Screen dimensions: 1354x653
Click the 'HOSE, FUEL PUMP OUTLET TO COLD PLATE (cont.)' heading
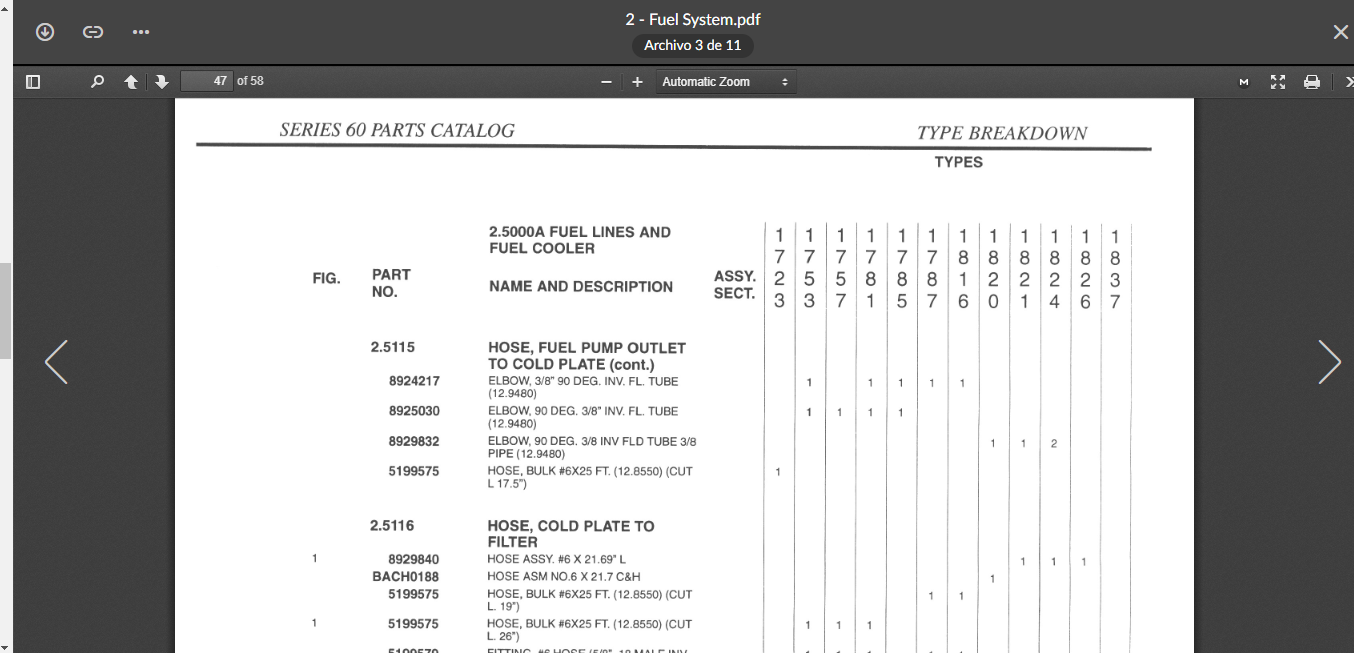click(587, 356)
